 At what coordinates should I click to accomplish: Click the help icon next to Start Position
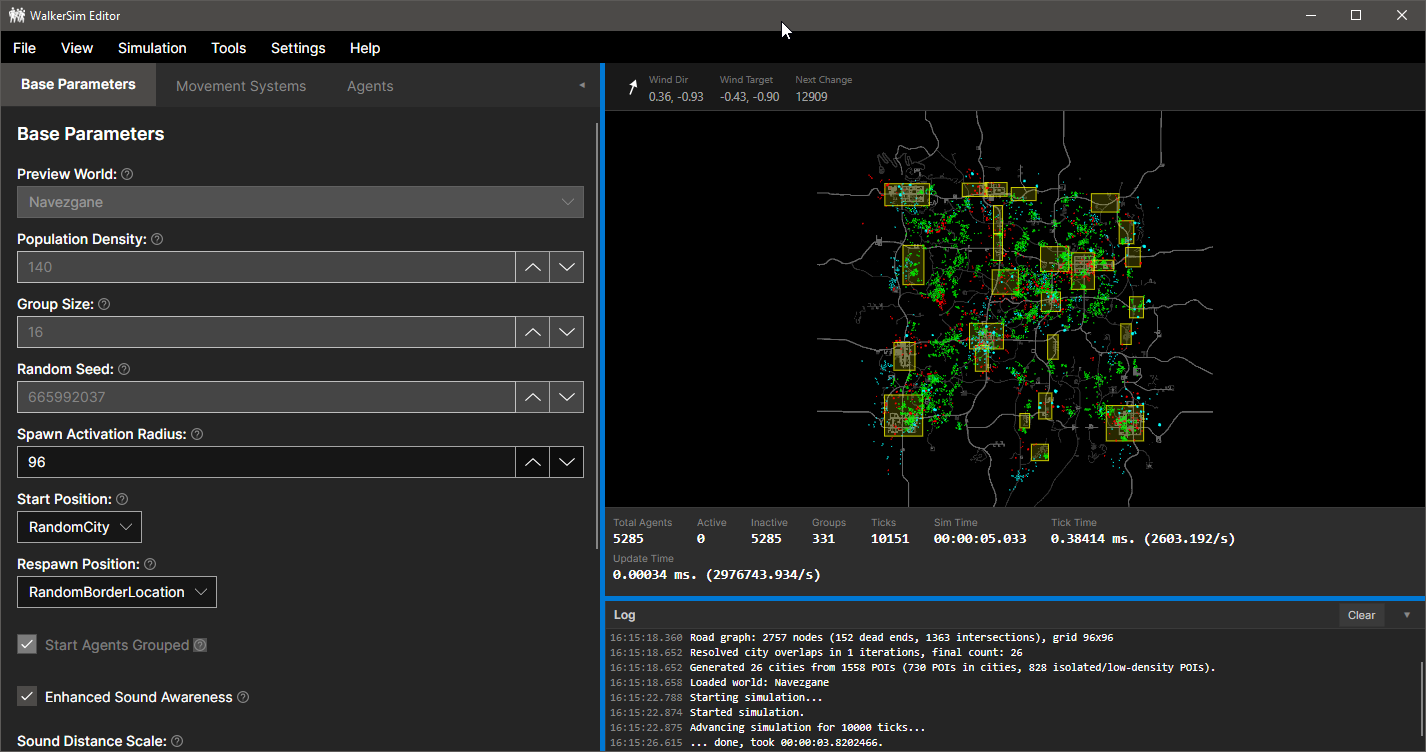tap(122, 499)
